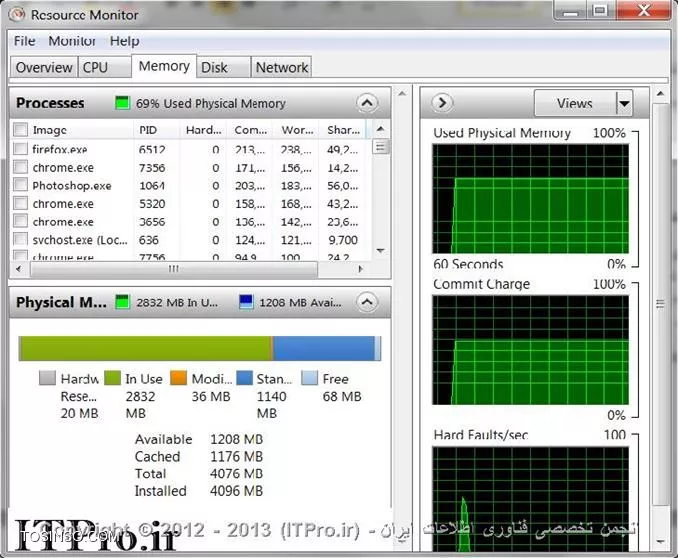Sort by Hard Faults column header
Viewport: 678px width, 558px height.
tap(203, 130)
